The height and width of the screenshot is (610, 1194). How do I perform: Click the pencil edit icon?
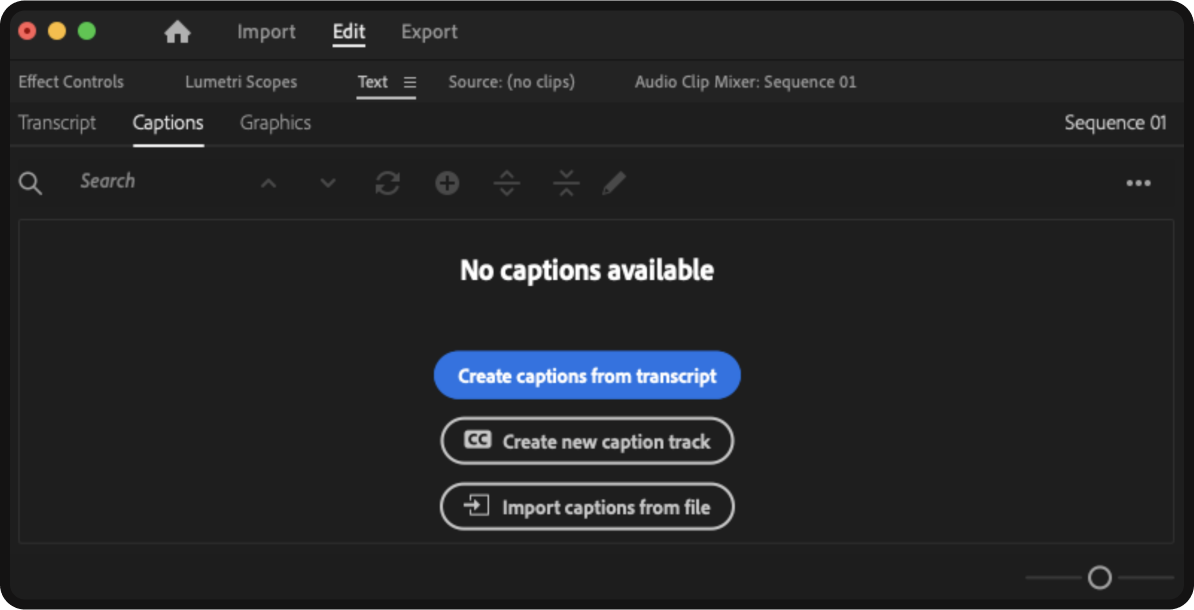pos(614,183)
